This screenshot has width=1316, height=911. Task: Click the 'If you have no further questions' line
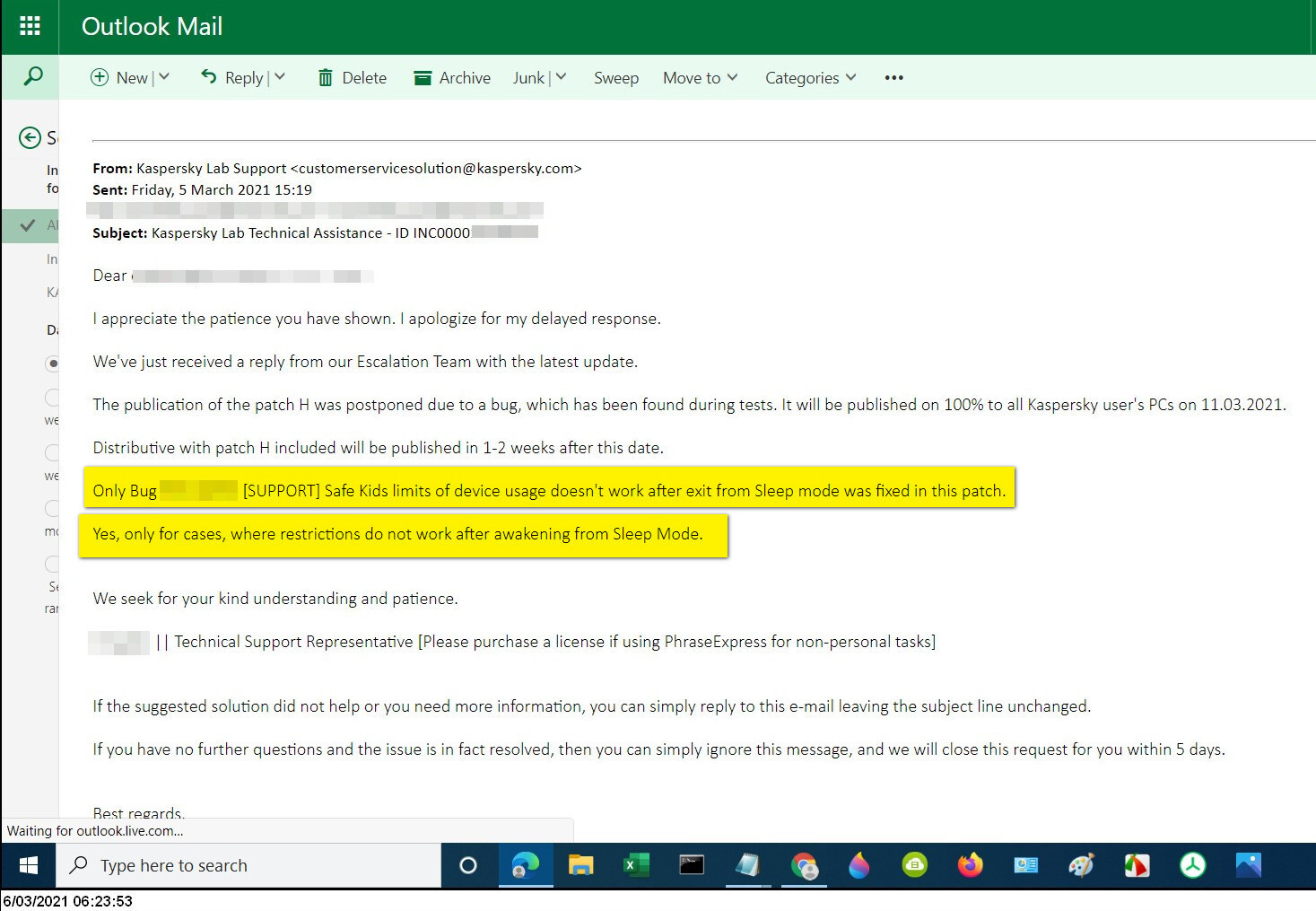(x=658, y=749)
